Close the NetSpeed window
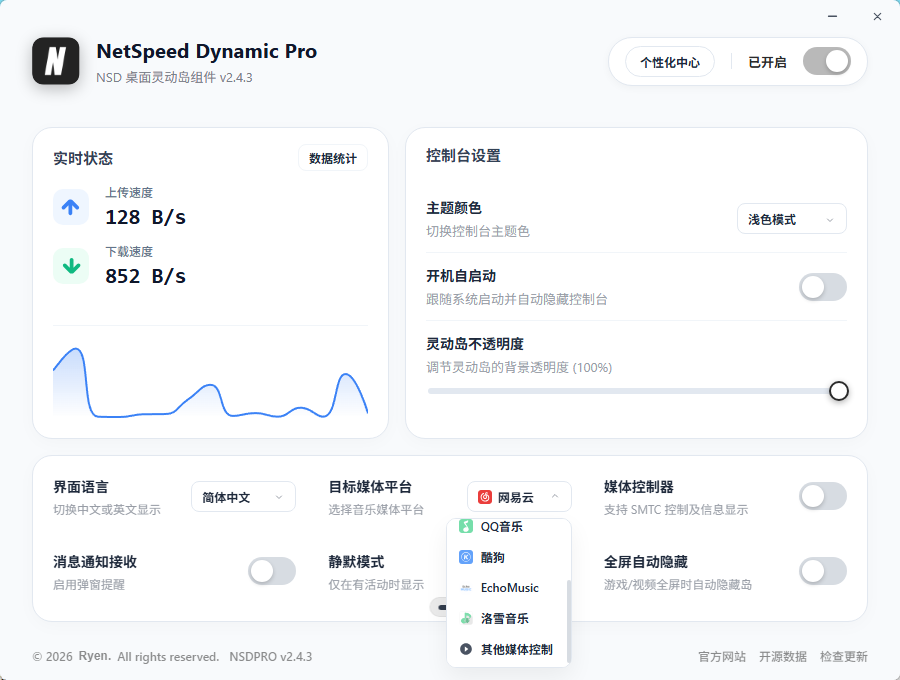 (877, 17)
